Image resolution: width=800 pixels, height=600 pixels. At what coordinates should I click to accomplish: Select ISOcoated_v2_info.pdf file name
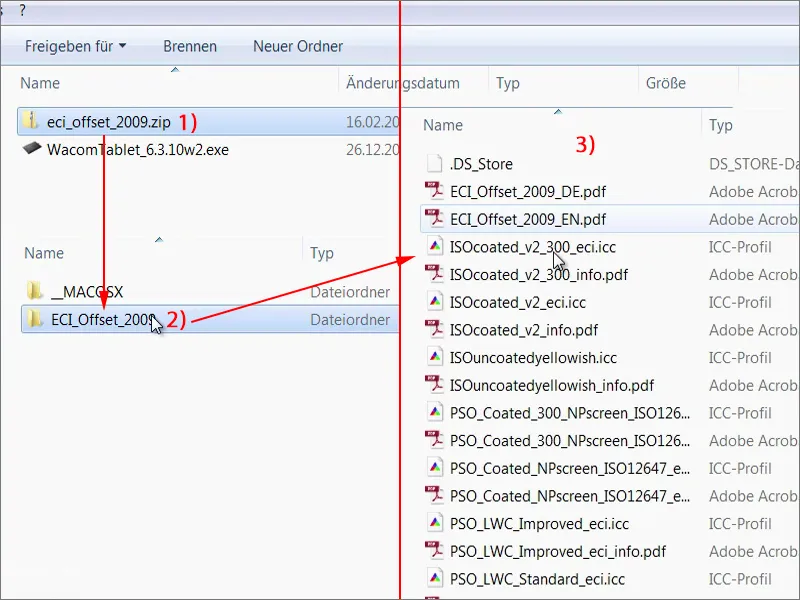pos(524,330)
